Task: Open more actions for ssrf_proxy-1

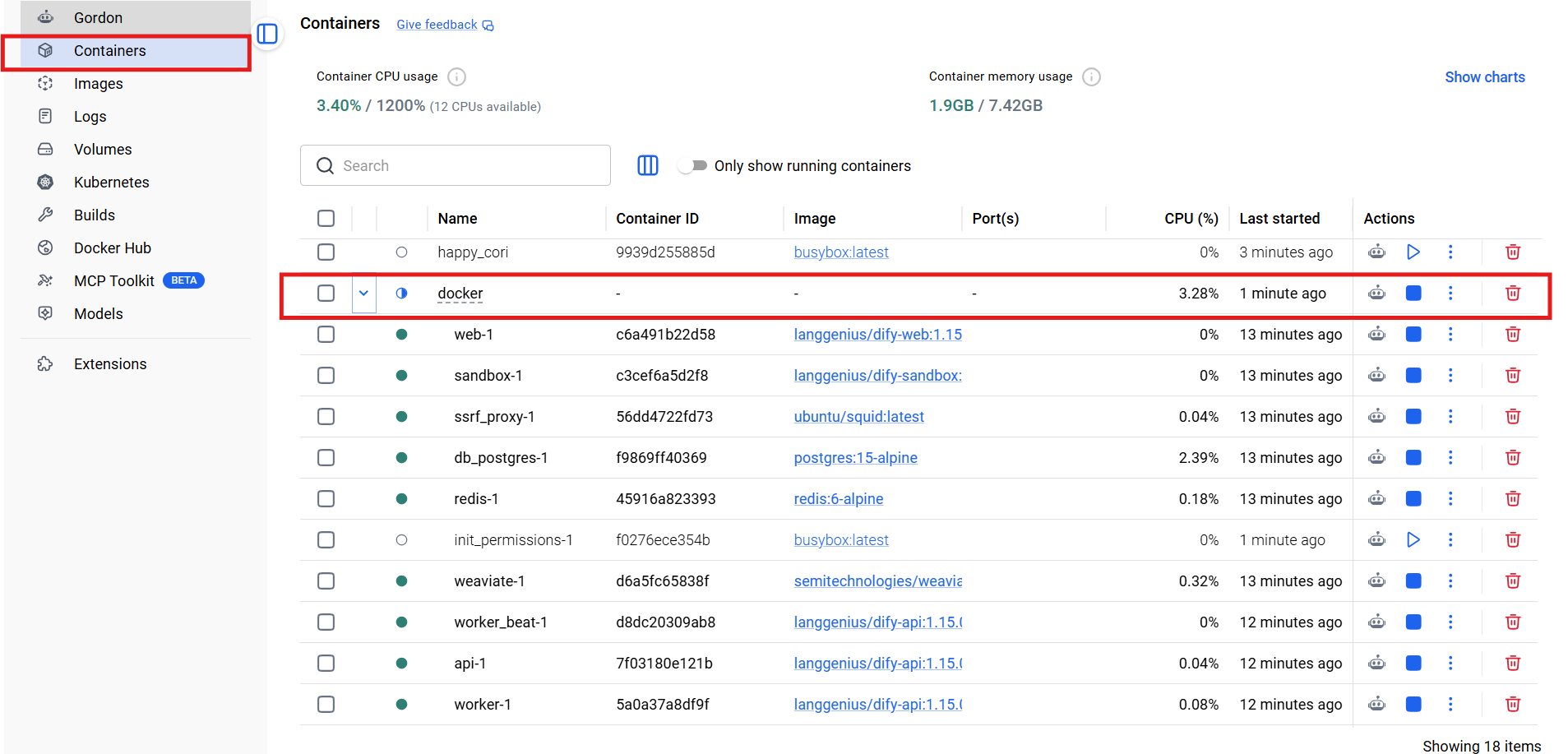Action: tap(1450, 416)
